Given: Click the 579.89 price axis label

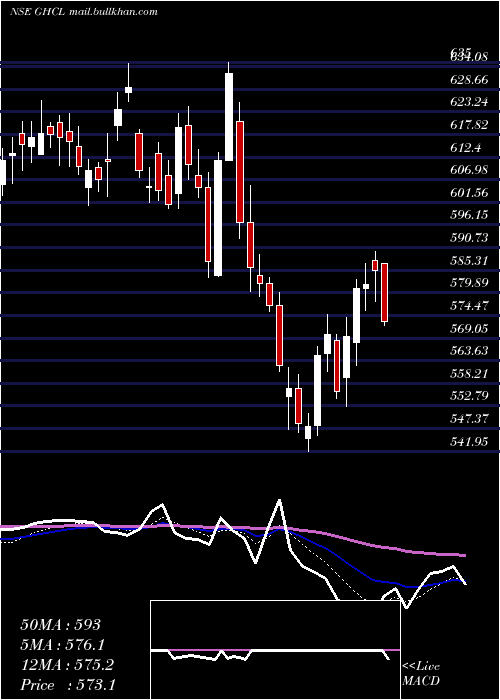Looking at the screenshot, I should (469, 283).
